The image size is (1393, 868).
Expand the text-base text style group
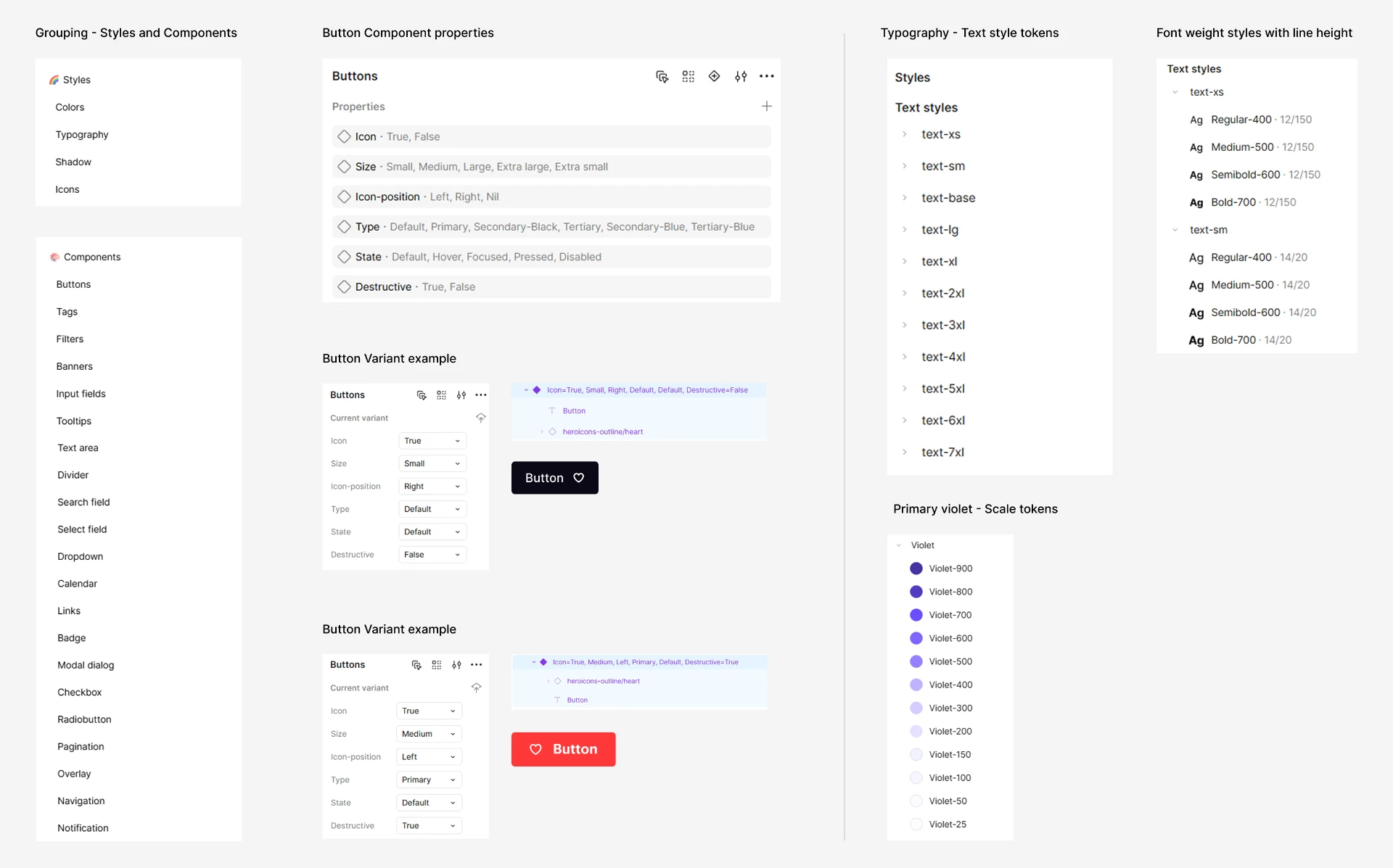pos(904,198)
